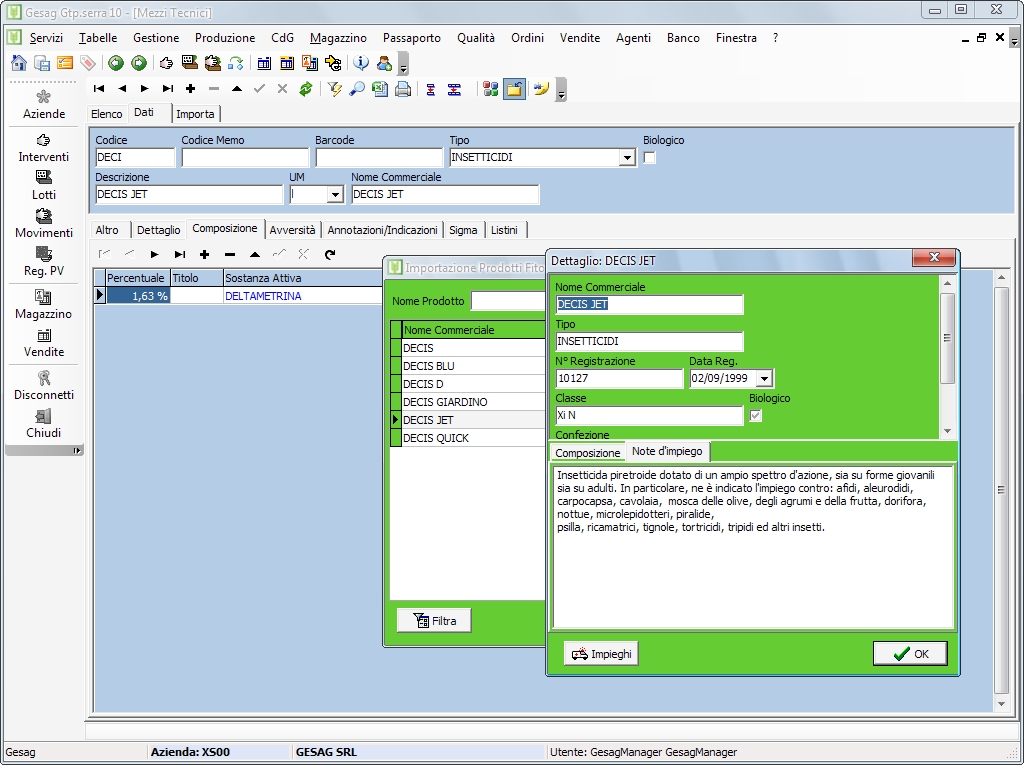This screenshot has width=1024, height=765.
Task: Click the green forward arrow icon
Action: click(138, 63)
